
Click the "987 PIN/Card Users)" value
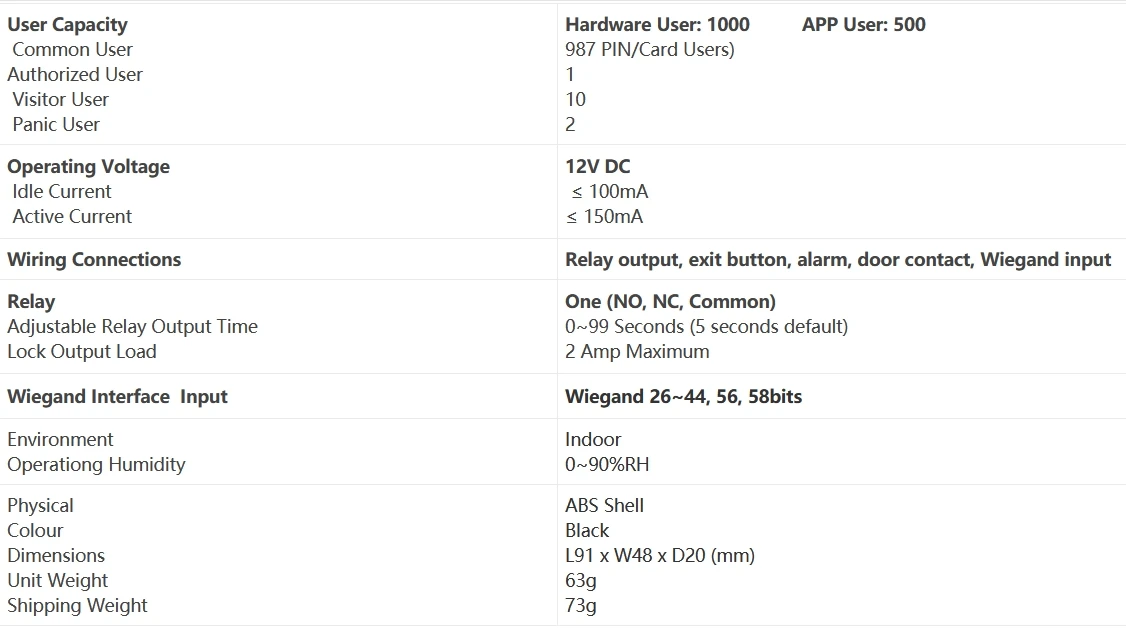tap(649, 49)
